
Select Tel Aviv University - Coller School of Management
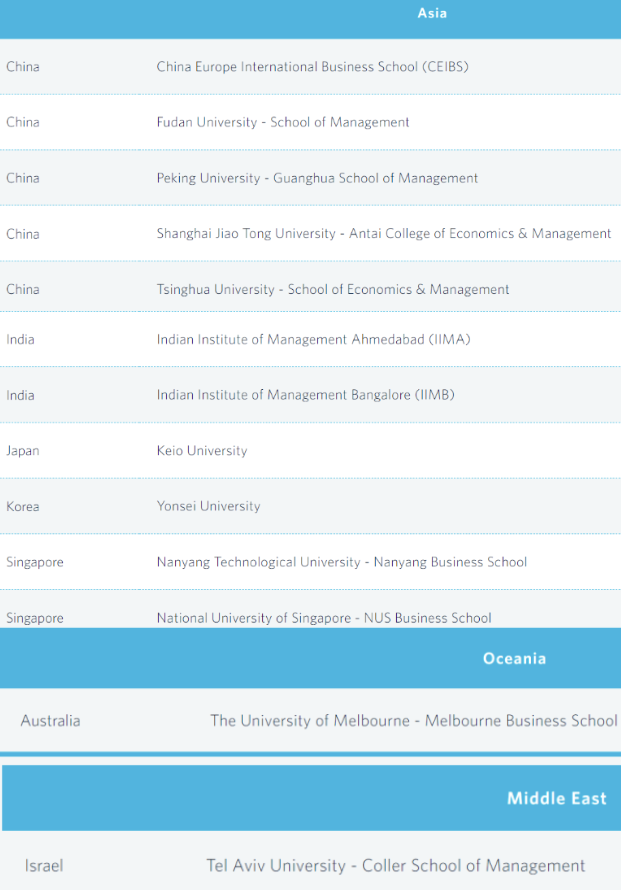pyautogui.click(x=396, y=866)
